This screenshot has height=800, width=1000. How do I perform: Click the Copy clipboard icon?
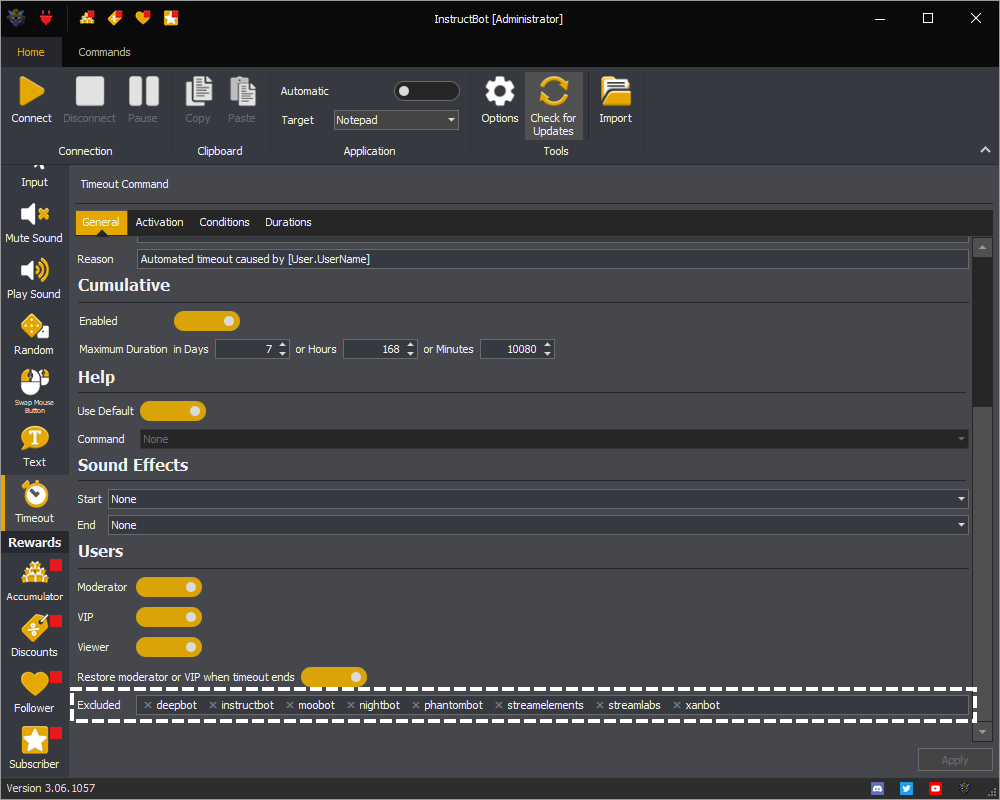(198, 91)
